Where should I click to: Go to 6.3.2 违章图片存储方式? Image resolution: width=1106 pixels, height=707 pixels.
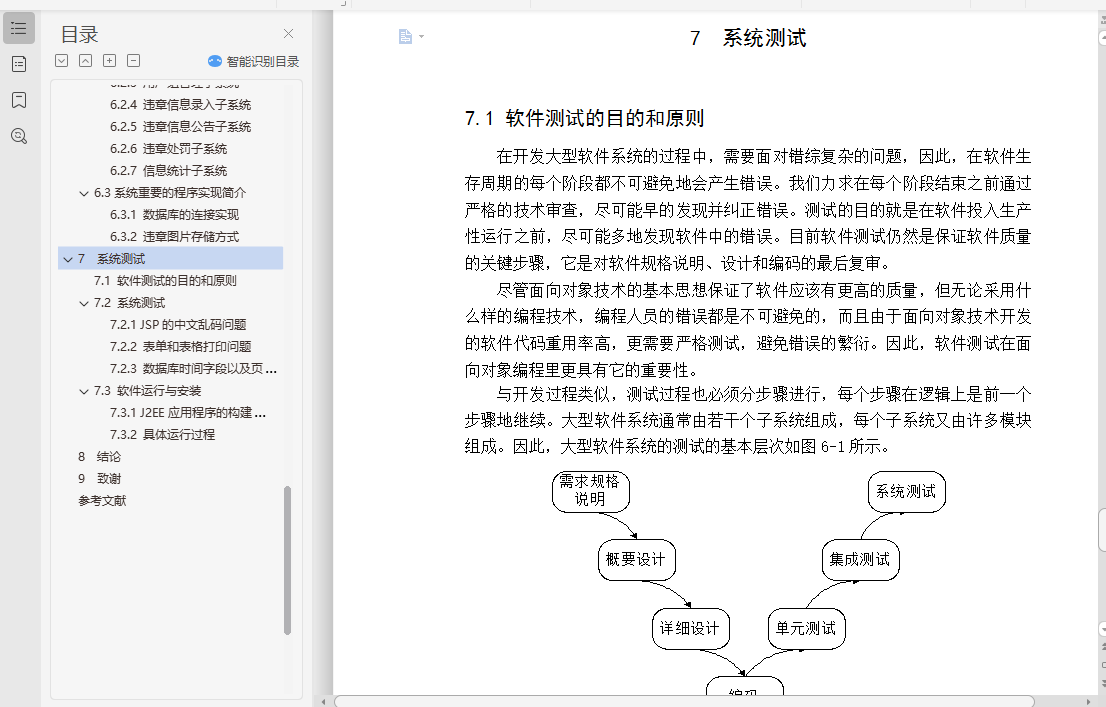174,236
